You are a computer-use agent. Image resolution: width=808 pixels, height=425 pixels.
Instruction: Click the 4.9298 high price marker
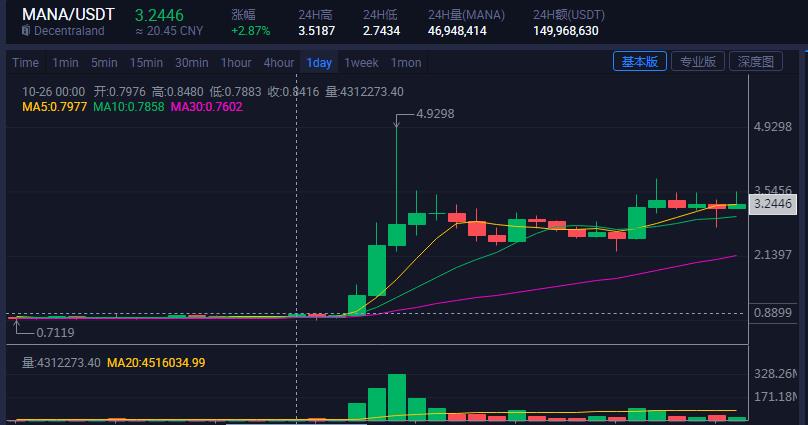435,113
